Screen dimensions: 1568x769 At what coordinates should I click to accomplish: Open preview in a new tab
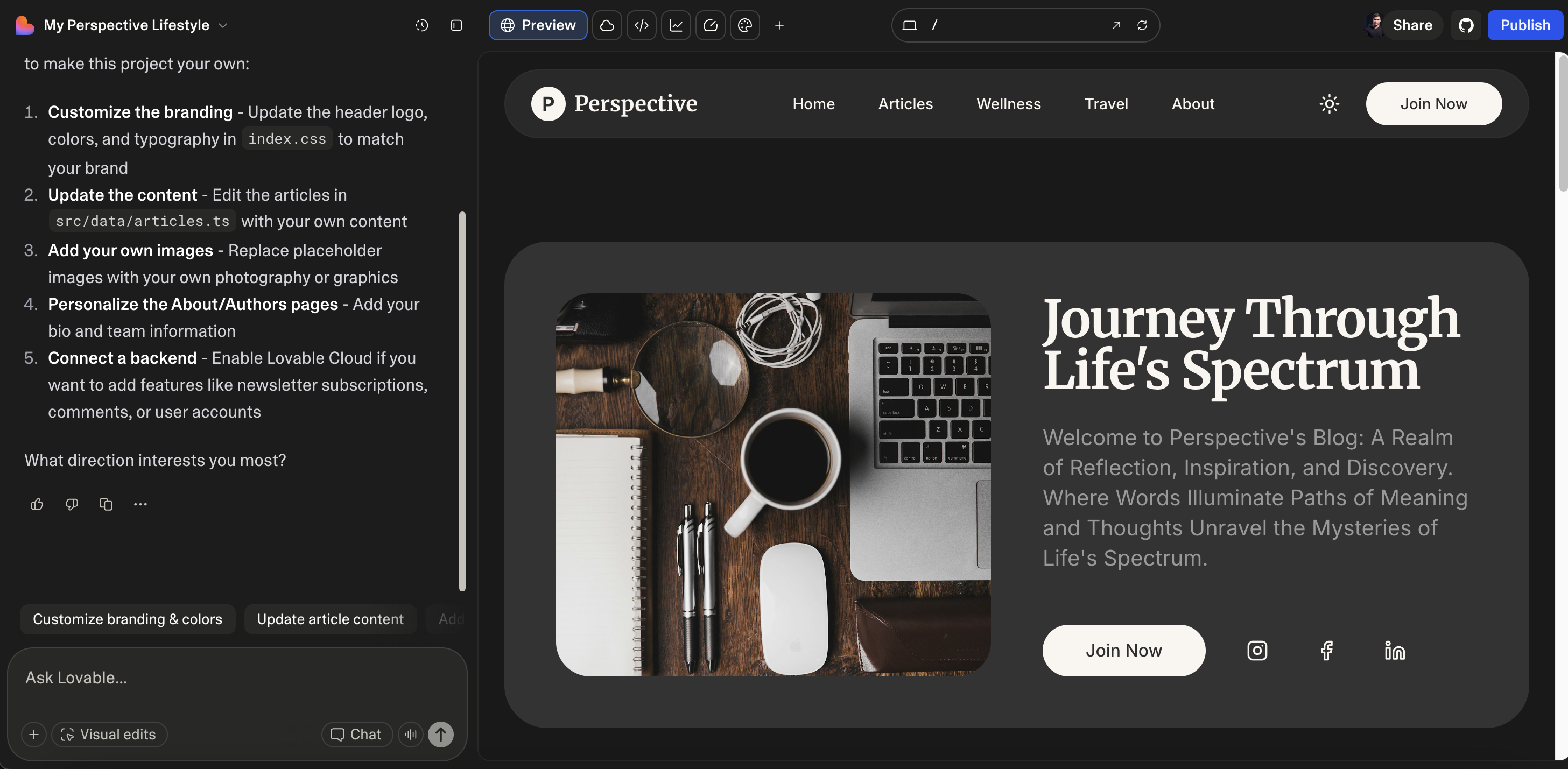click(x=1116, y=25)
